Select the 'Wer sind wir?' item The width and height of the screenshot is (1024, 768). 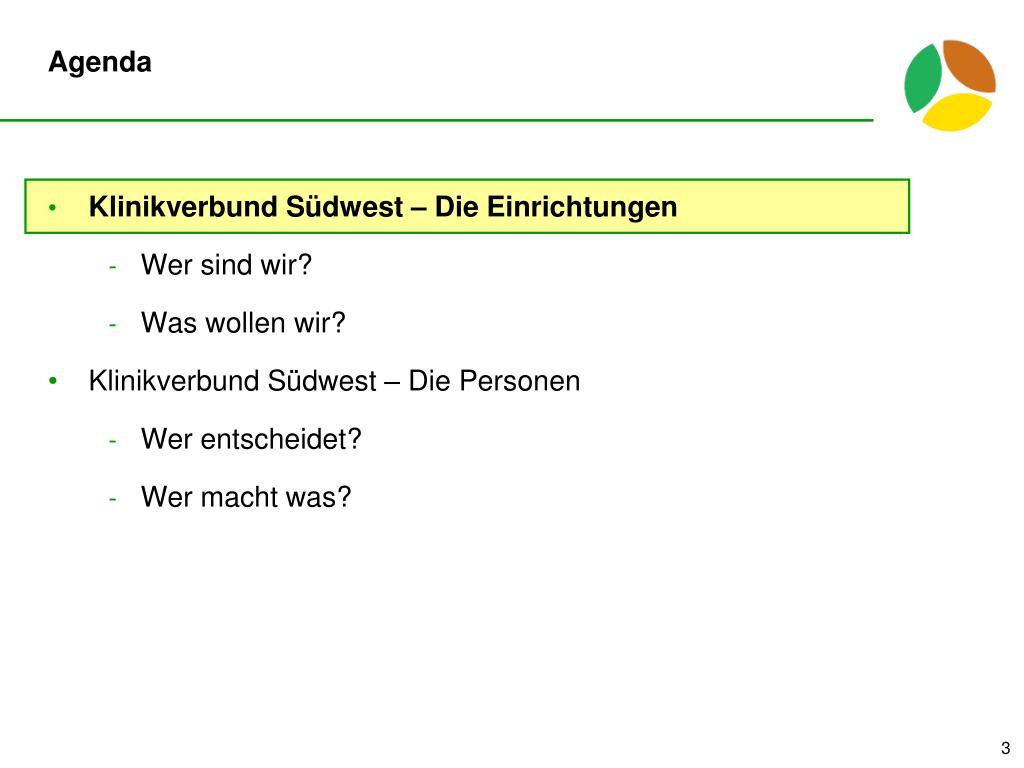pos(226,265)
